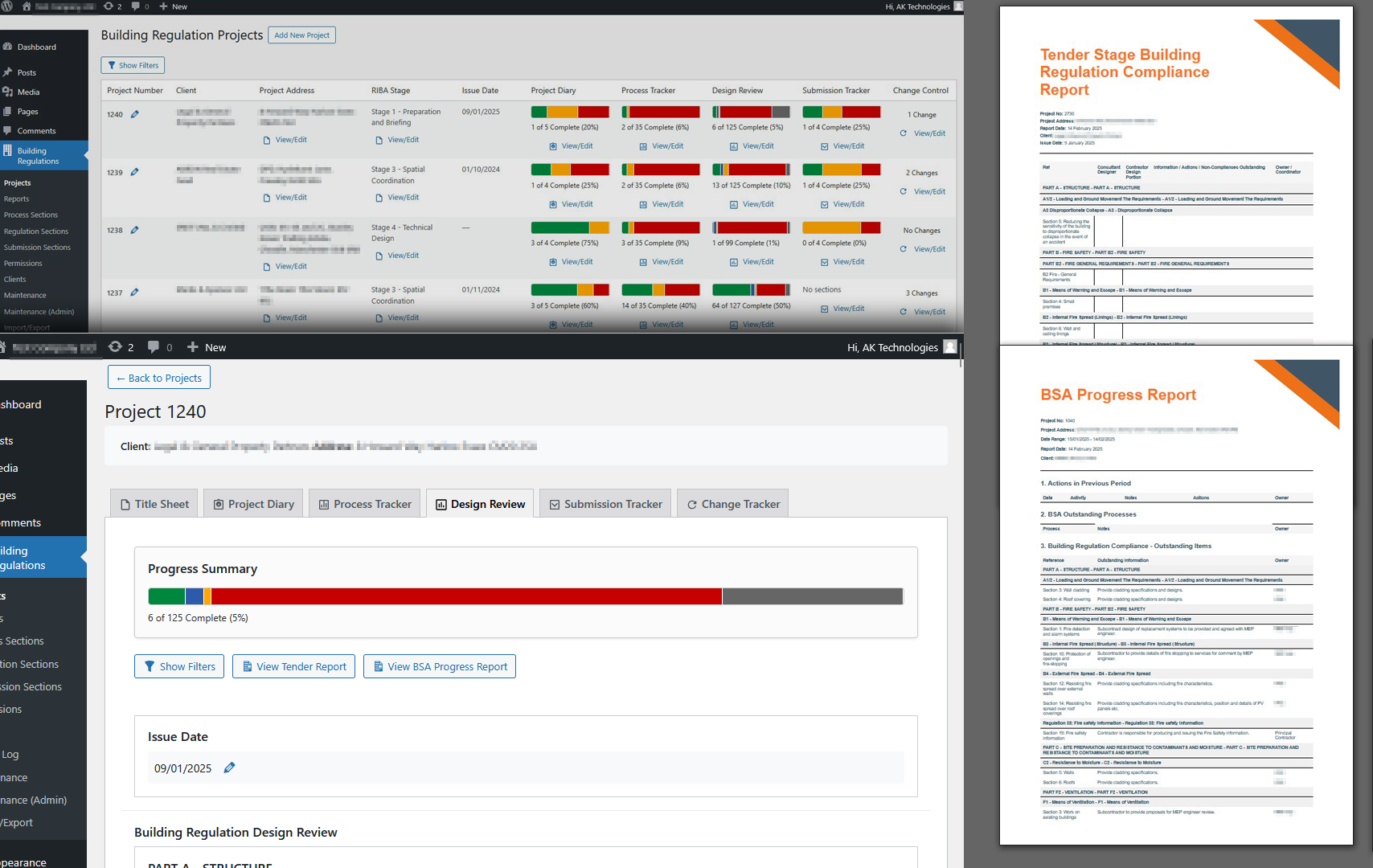
Task: Click Show Filters in the Design Review tab
Action: [179, 666]
